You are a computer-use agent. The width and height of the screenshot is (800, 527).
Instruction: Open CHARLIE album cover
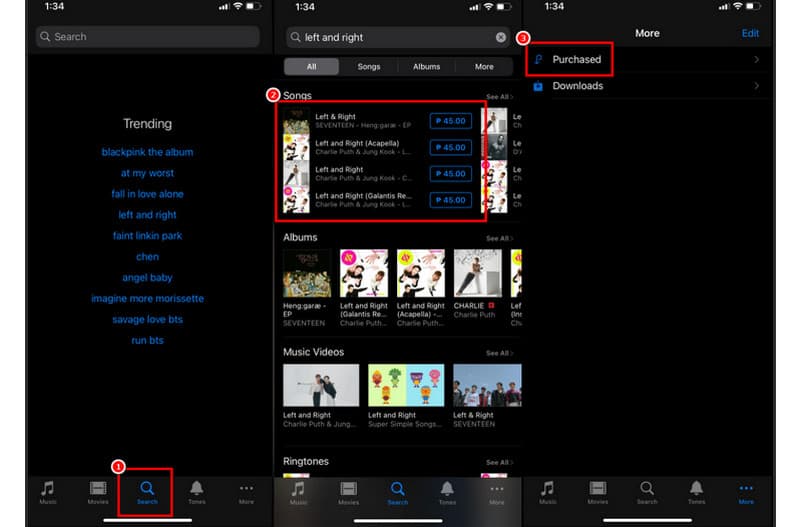pyautogui.click(x=478, y=273)
